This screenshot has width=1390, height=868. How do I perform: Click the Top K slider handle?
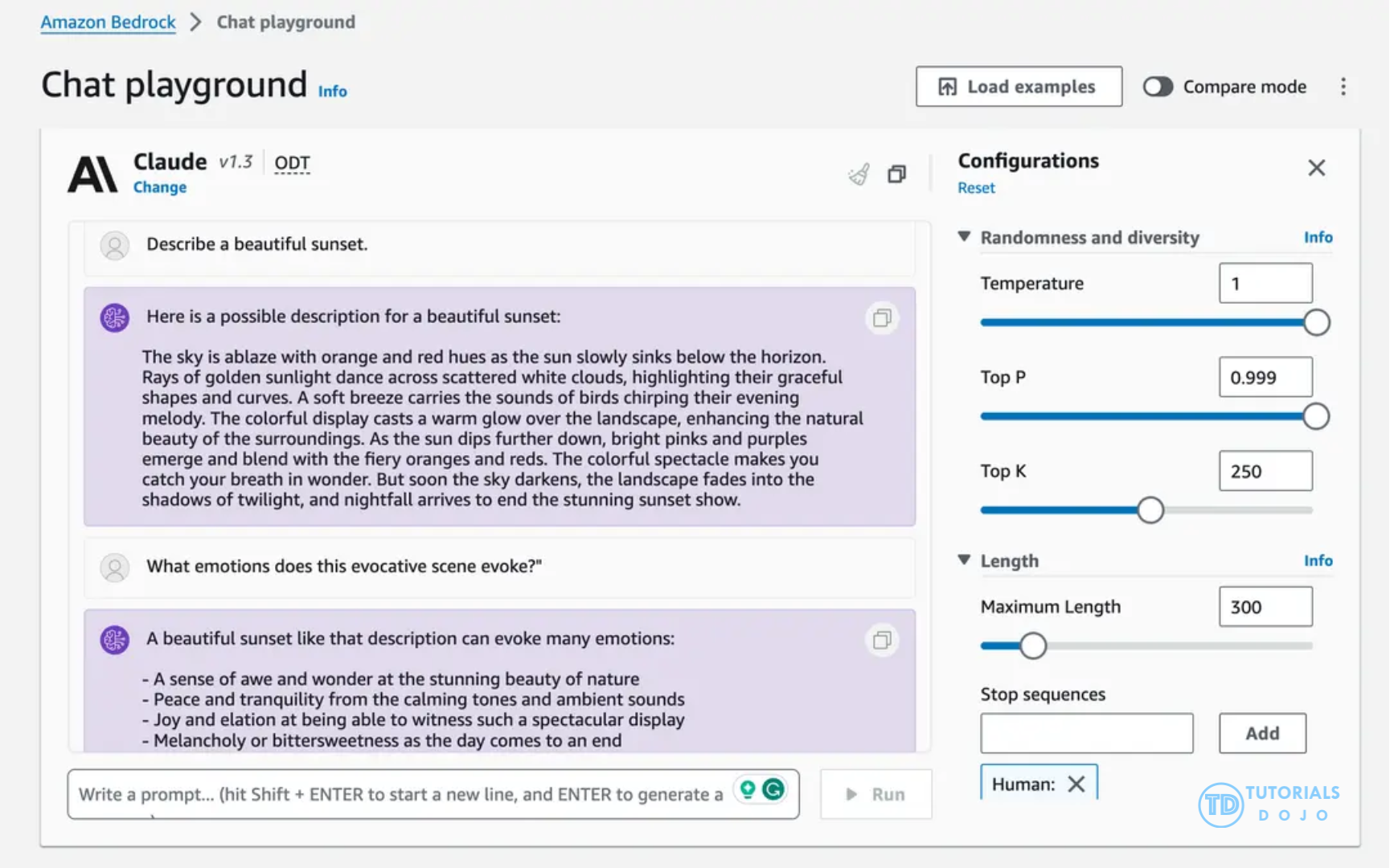pos(1150,510)
